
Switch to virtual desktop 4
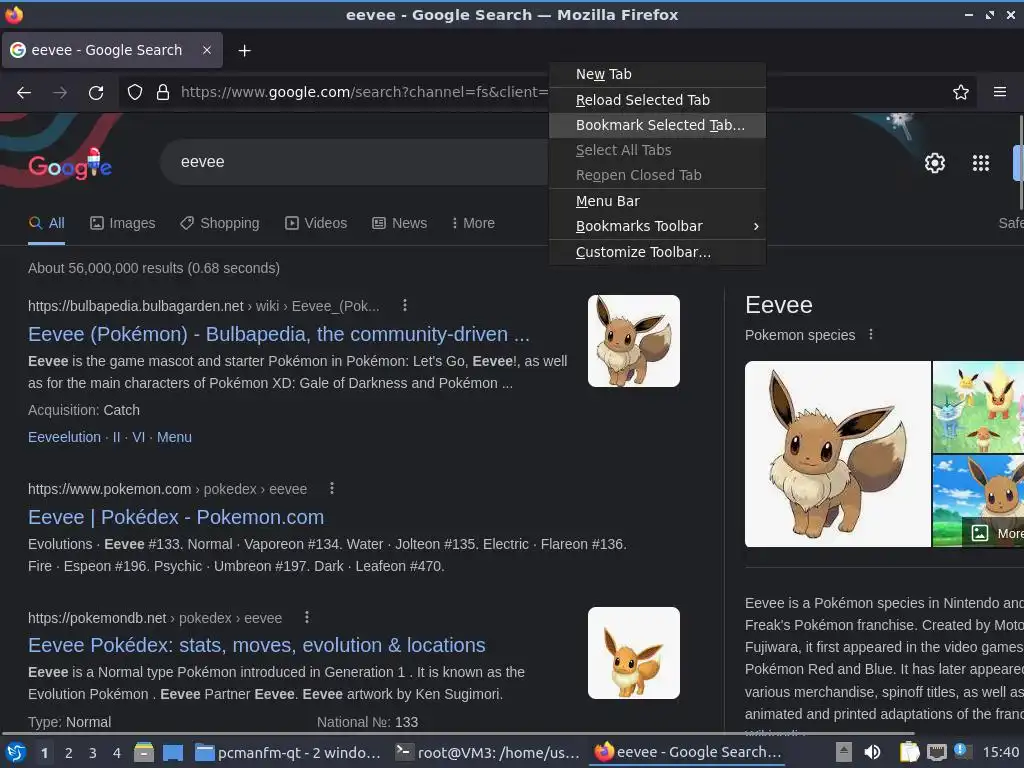[117, 753]
